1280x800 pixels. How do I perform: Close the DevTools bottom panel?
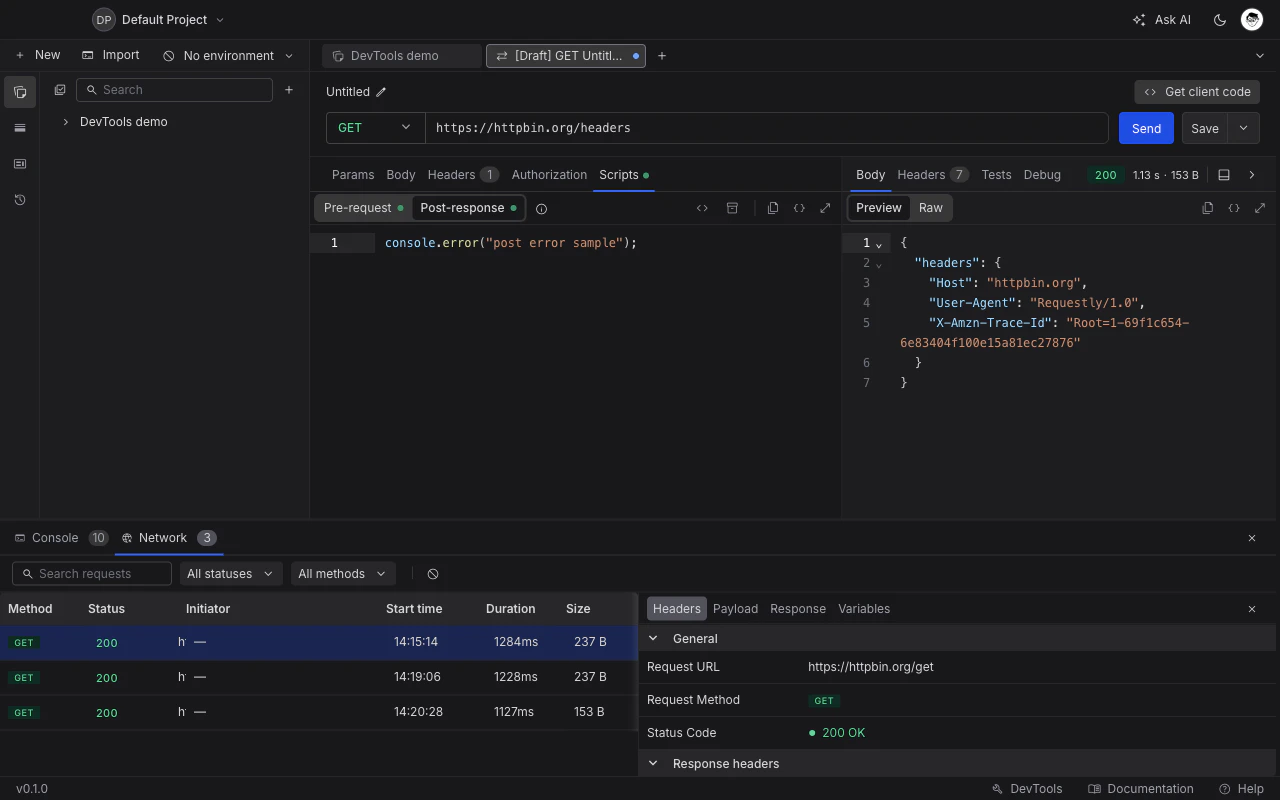(x=1252, y=538)
